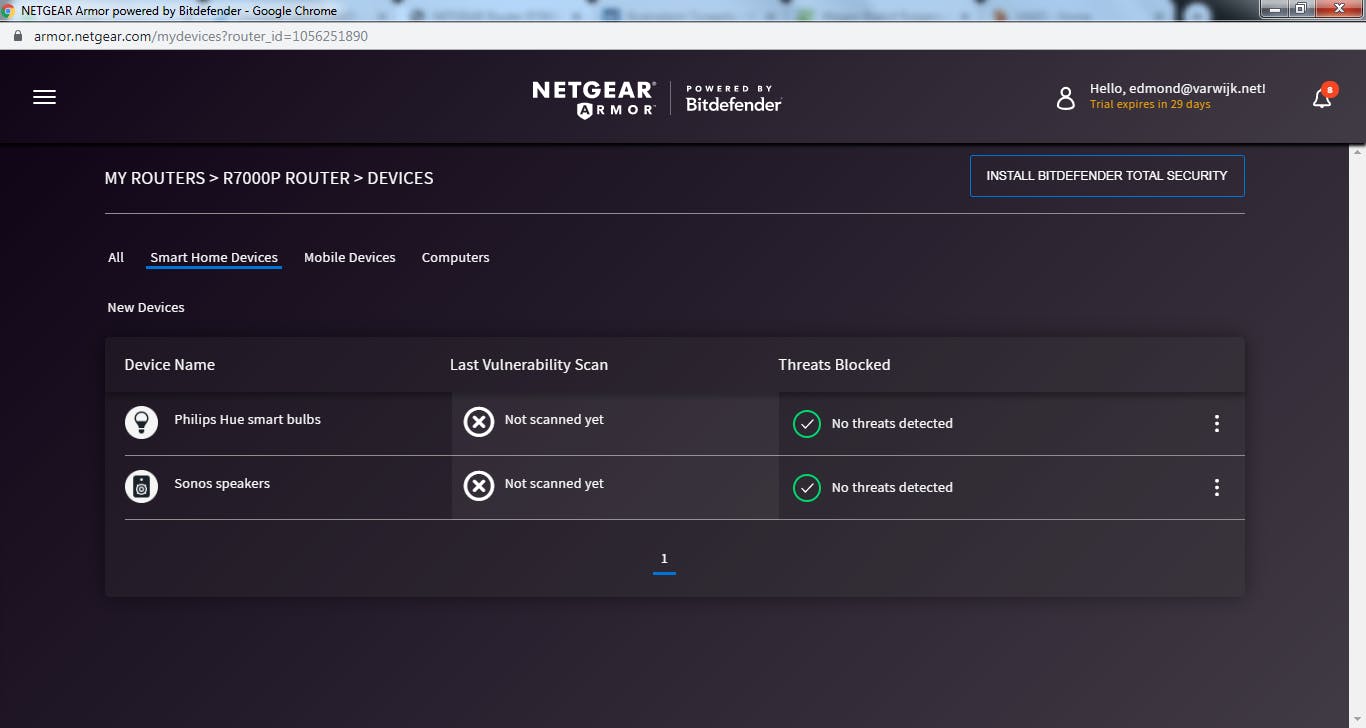Click the green checkmark for Sonos threats
Image resolution: width=1366 pixels, height=728 pixels.
(806, 488)
